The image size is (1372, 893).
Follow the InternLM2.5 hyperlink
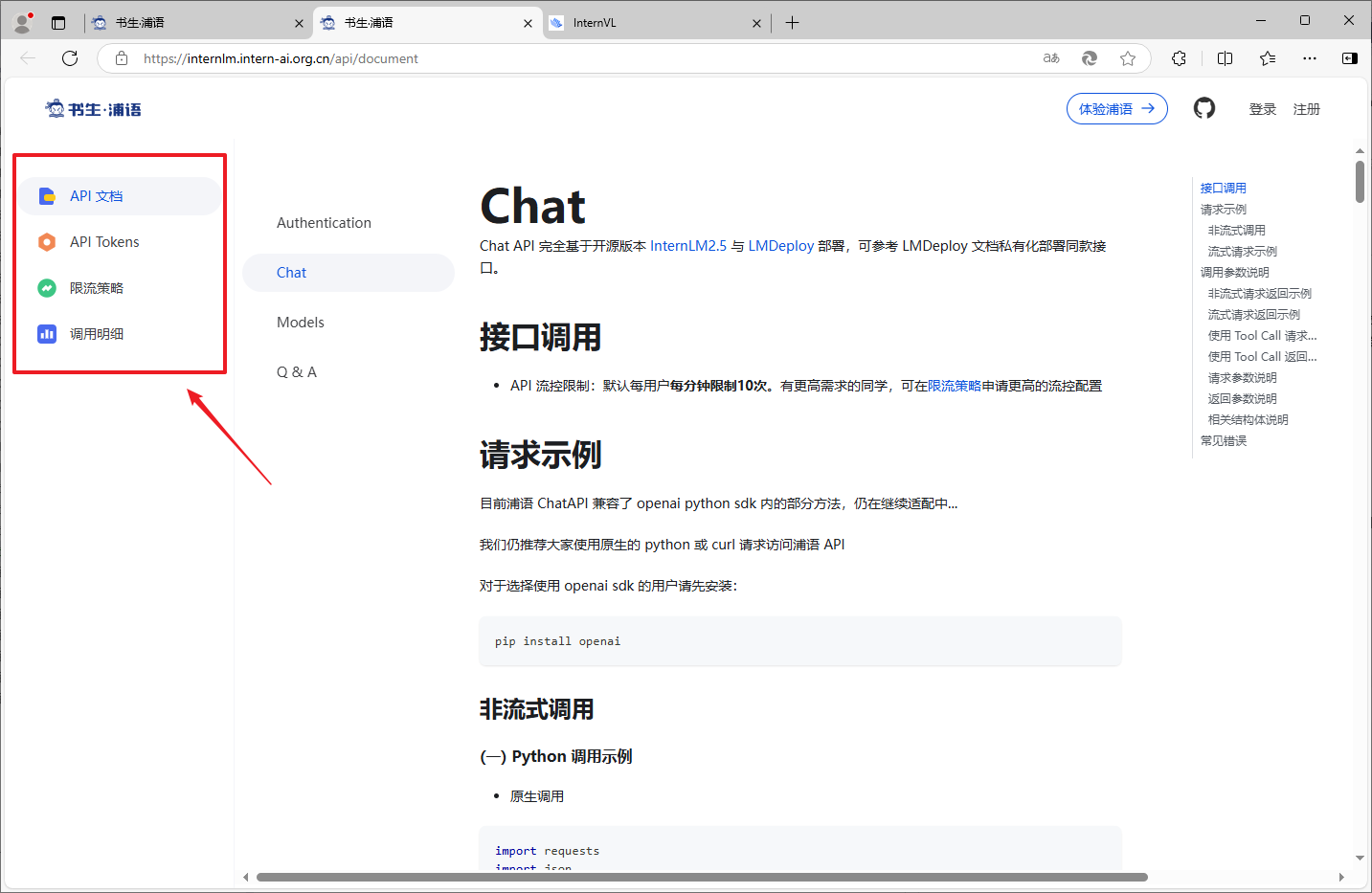(688, 246)
